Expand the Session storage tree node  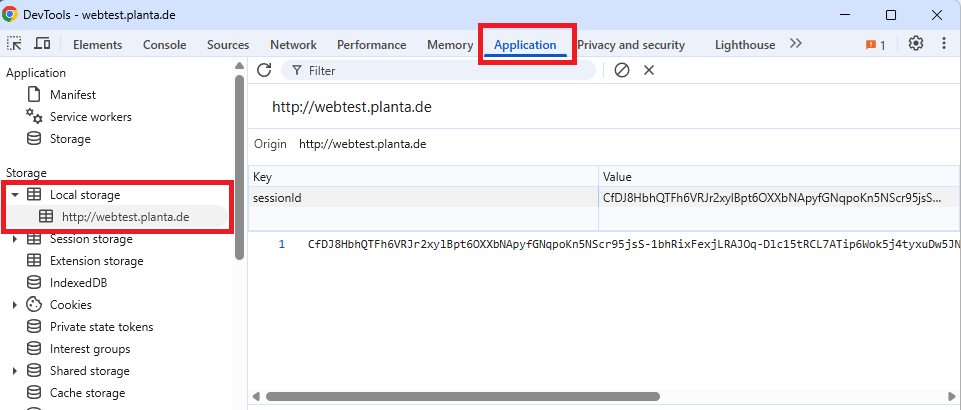pos(15,239)
